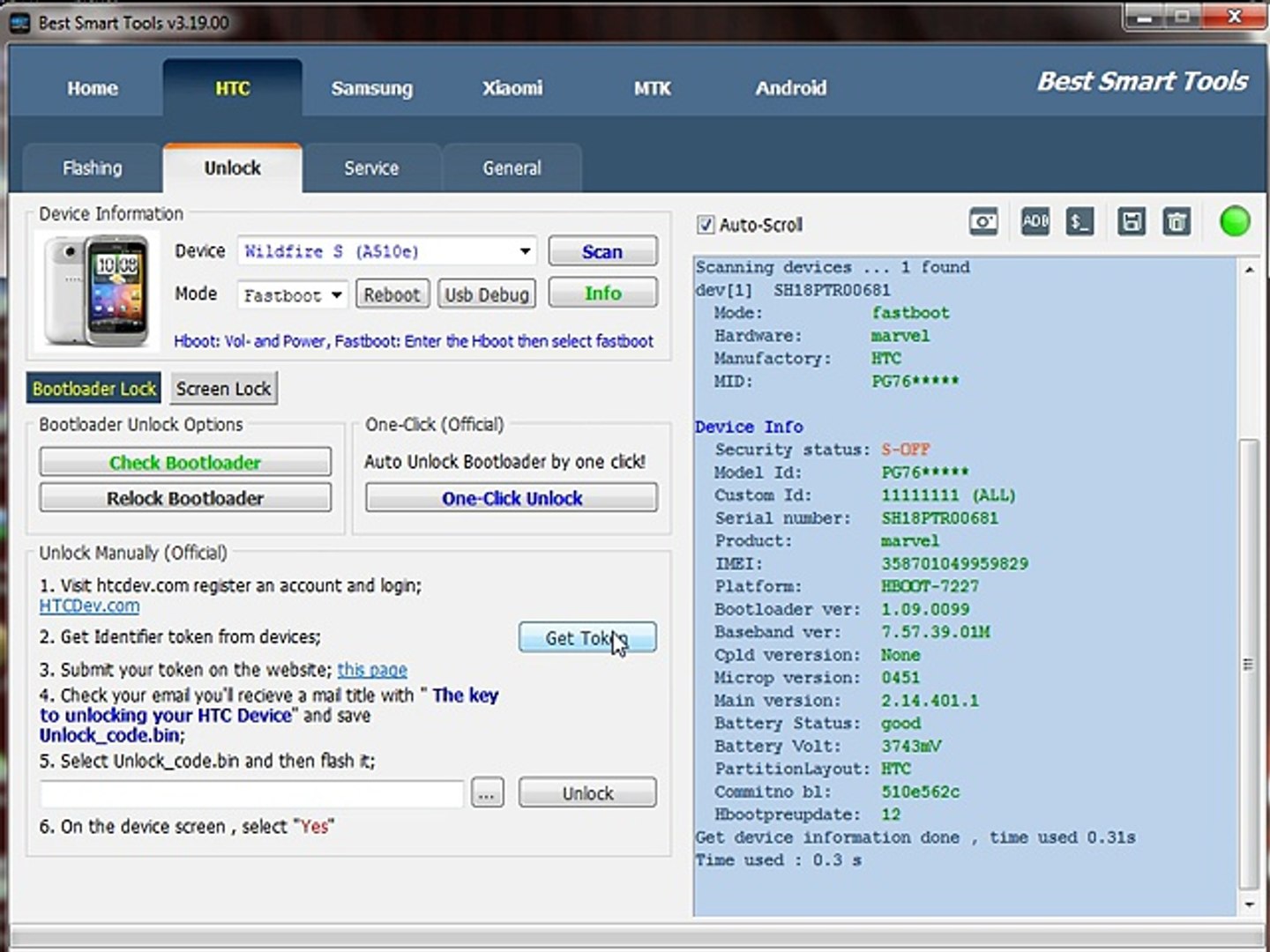The width and height of the screenshot is (1270, 952).
Task: Clear the log with the trash icon
Action: 1177,222
